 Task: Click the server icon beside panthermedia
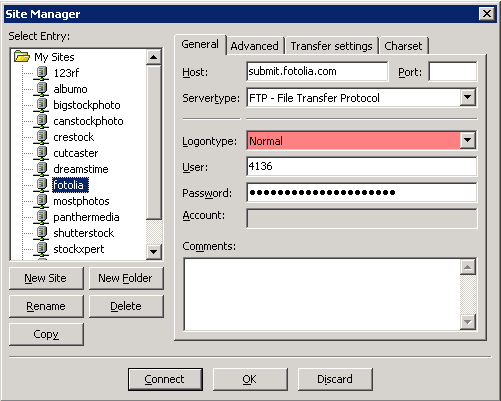click(41, 217)
